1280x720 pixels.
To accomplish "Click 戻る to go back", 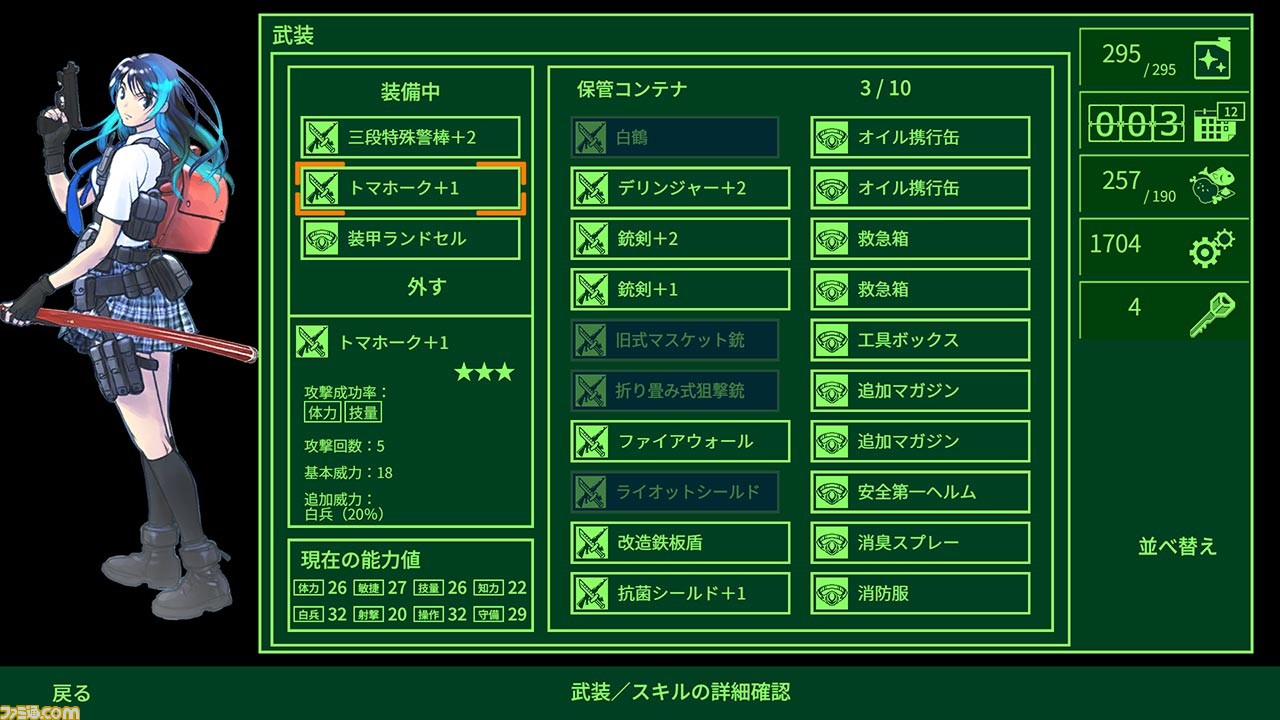I will tap(71, 693).
